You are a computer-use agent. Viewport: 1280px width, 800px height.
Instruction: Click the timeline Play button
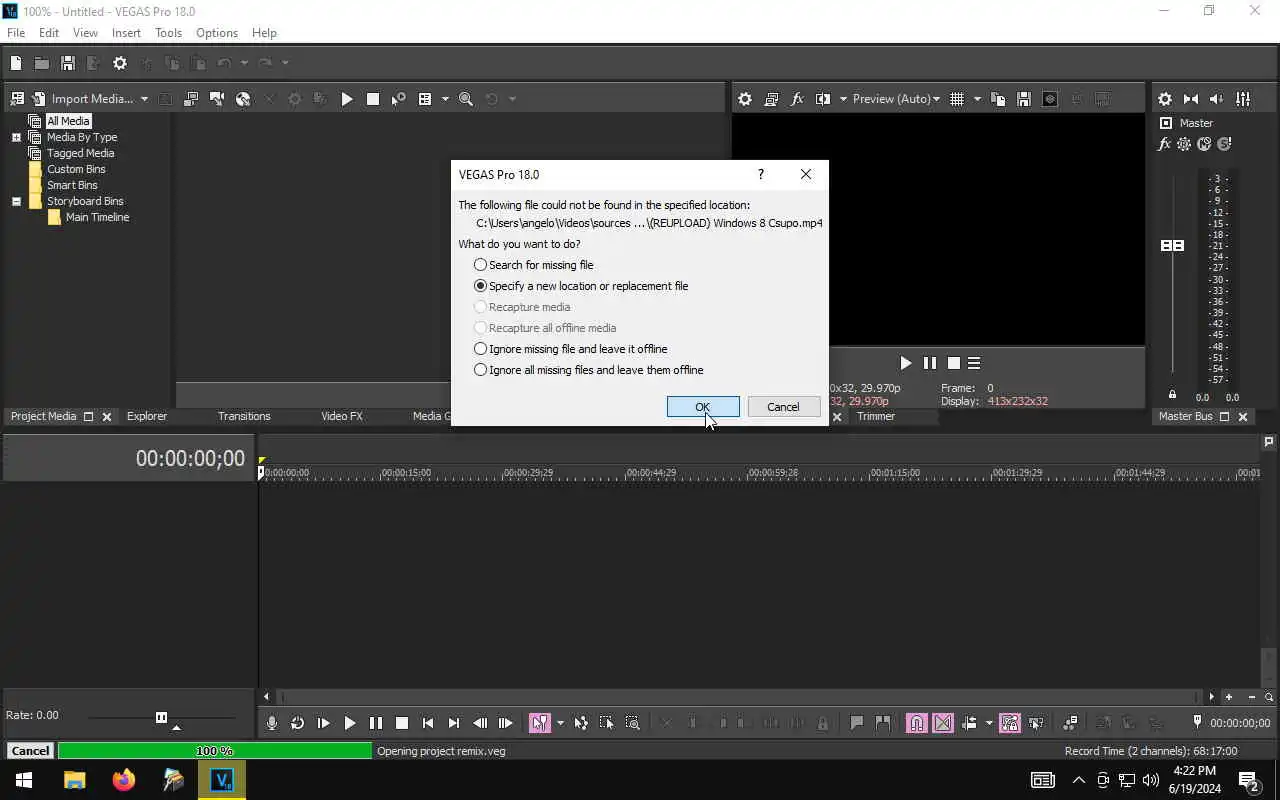point(349,723)
